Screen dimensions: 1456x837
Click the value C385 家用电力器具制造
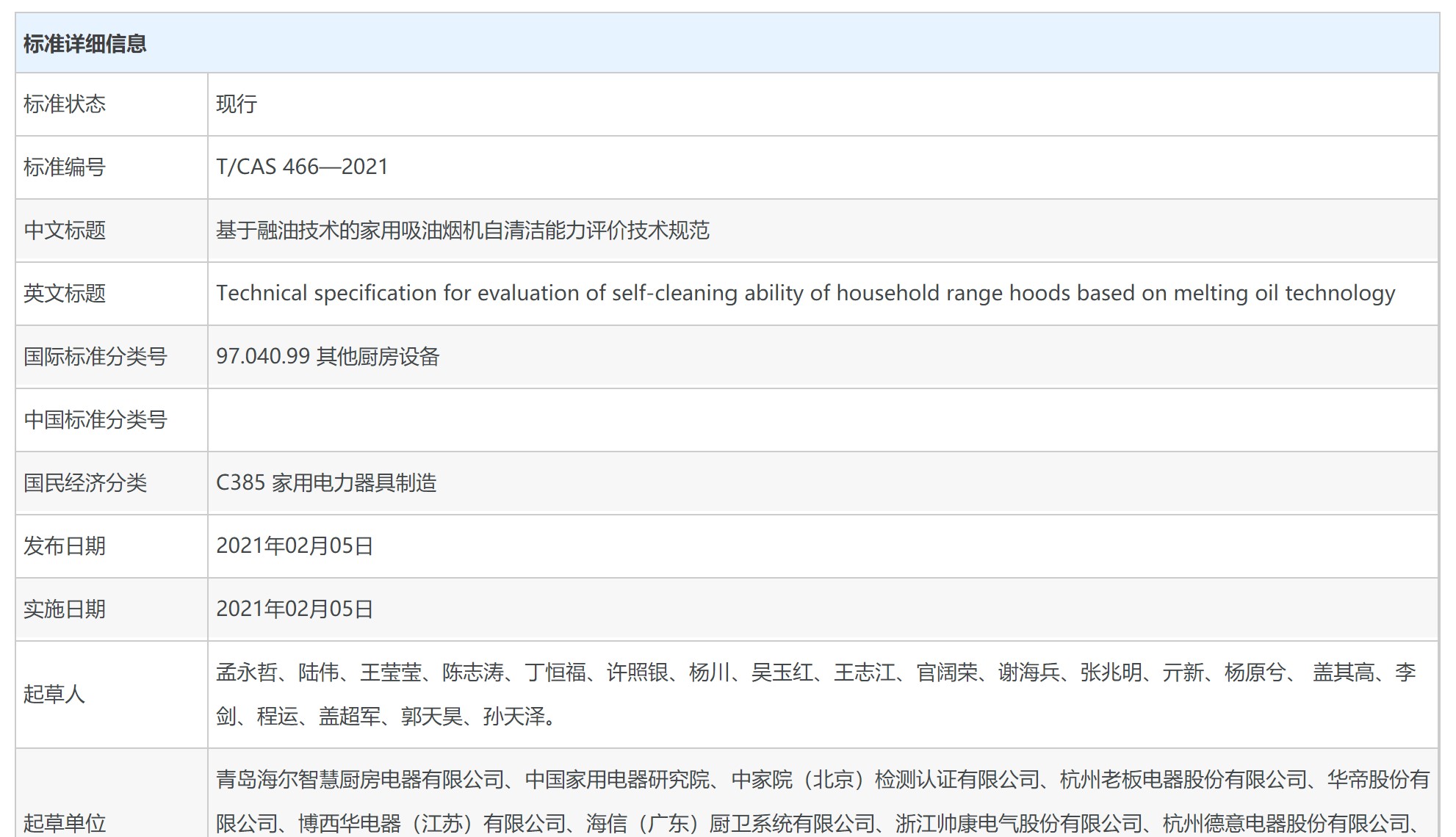click(326, 483)
